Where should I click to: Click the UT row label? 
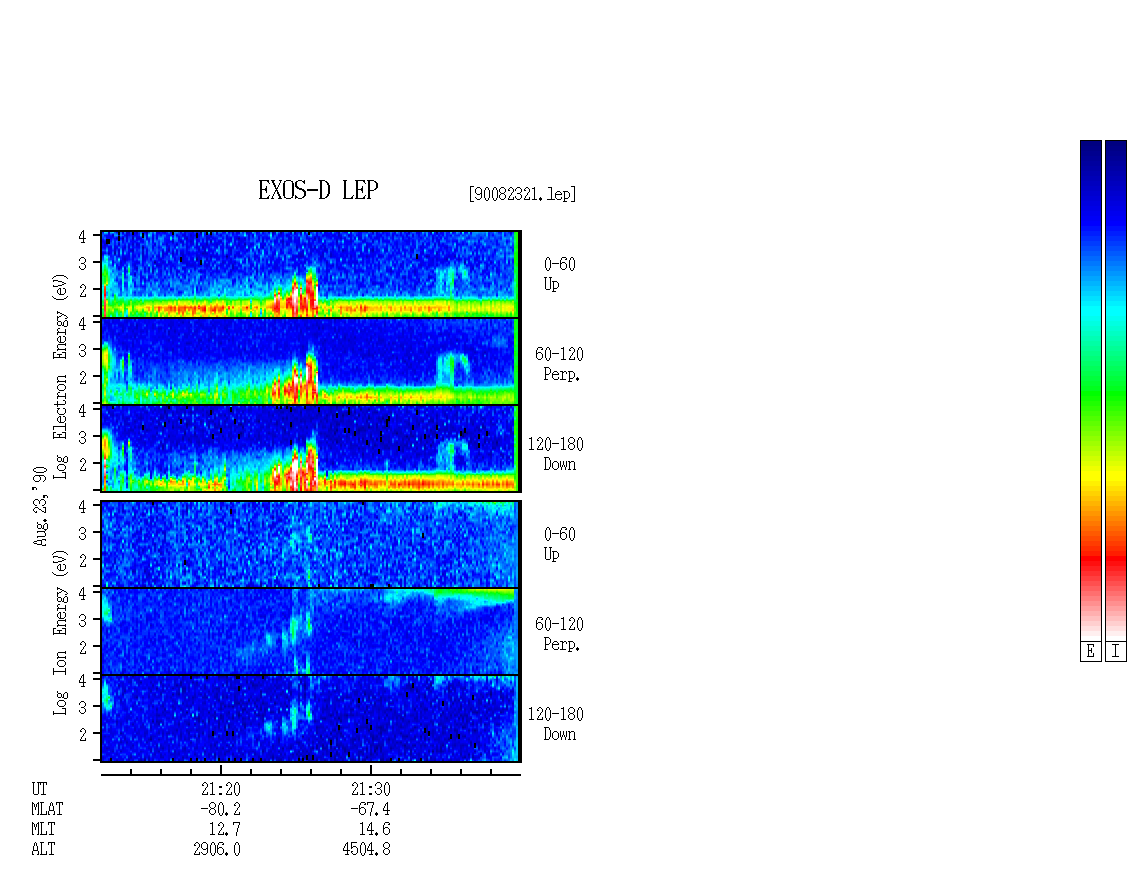click(39, 789)
